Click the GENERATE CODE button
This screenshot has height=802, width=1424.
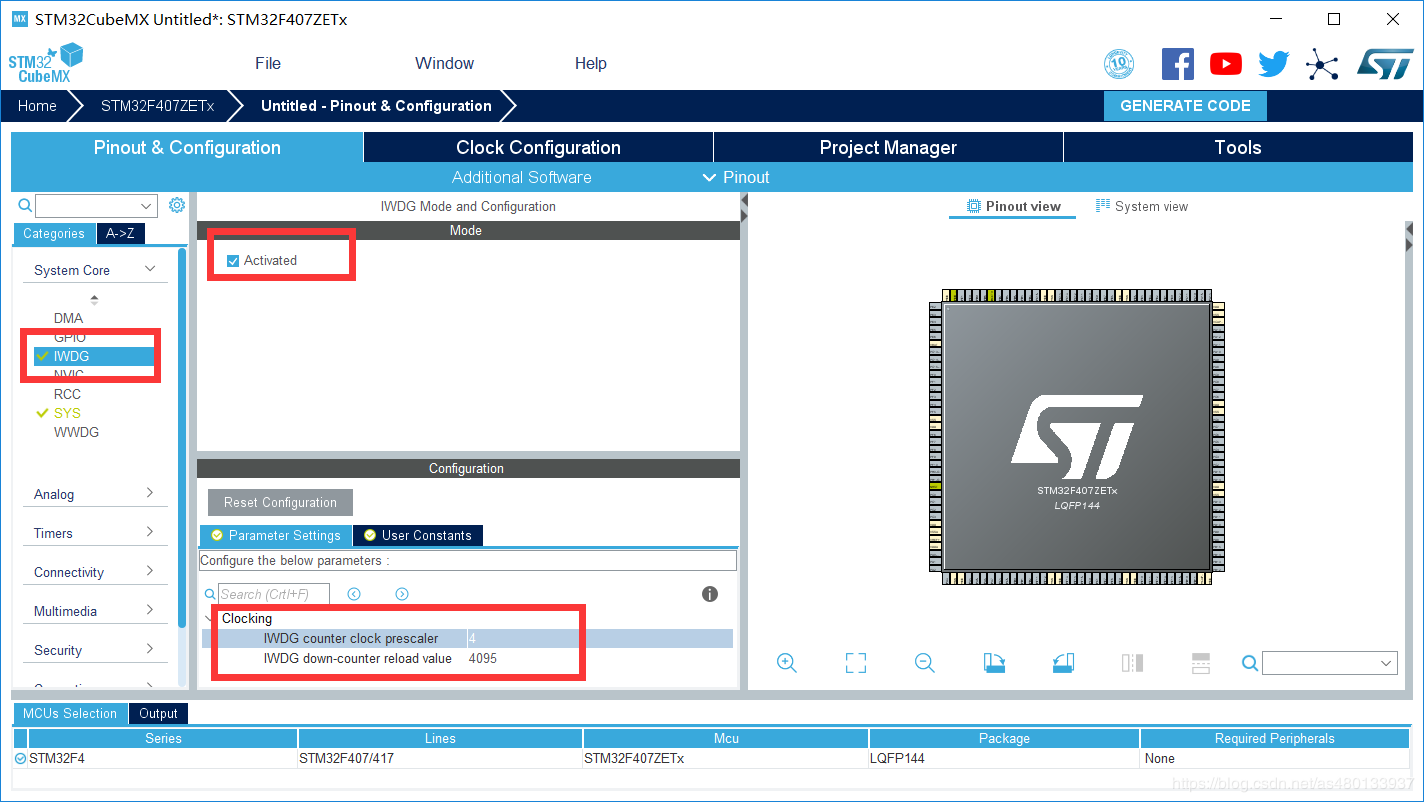[x=1184, y=106]
